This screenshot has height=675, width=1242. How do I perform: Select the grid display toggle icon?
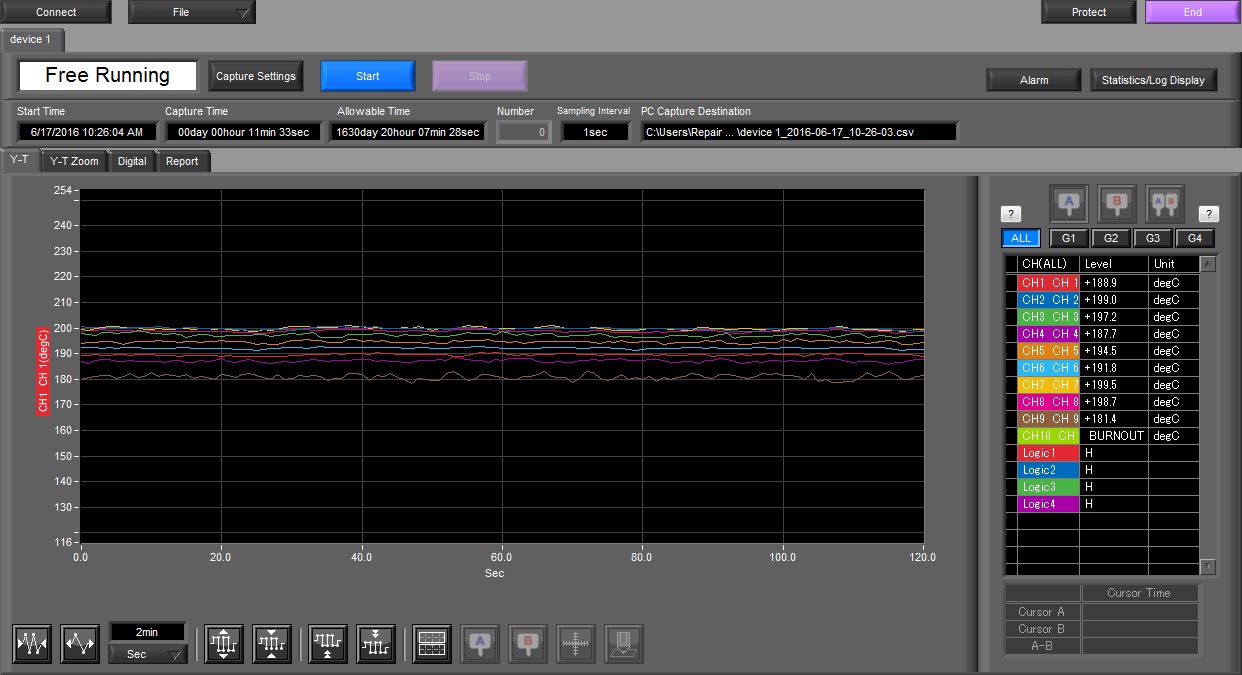click(x=429, y=644)
